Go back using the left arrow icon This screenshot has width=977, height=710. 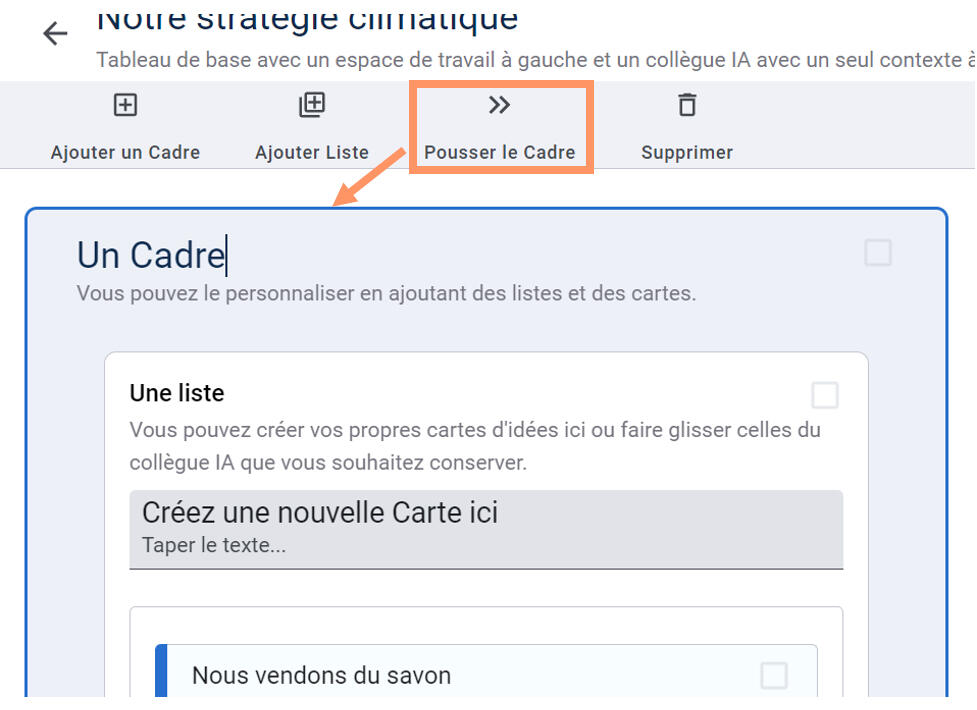pos(55,34)
